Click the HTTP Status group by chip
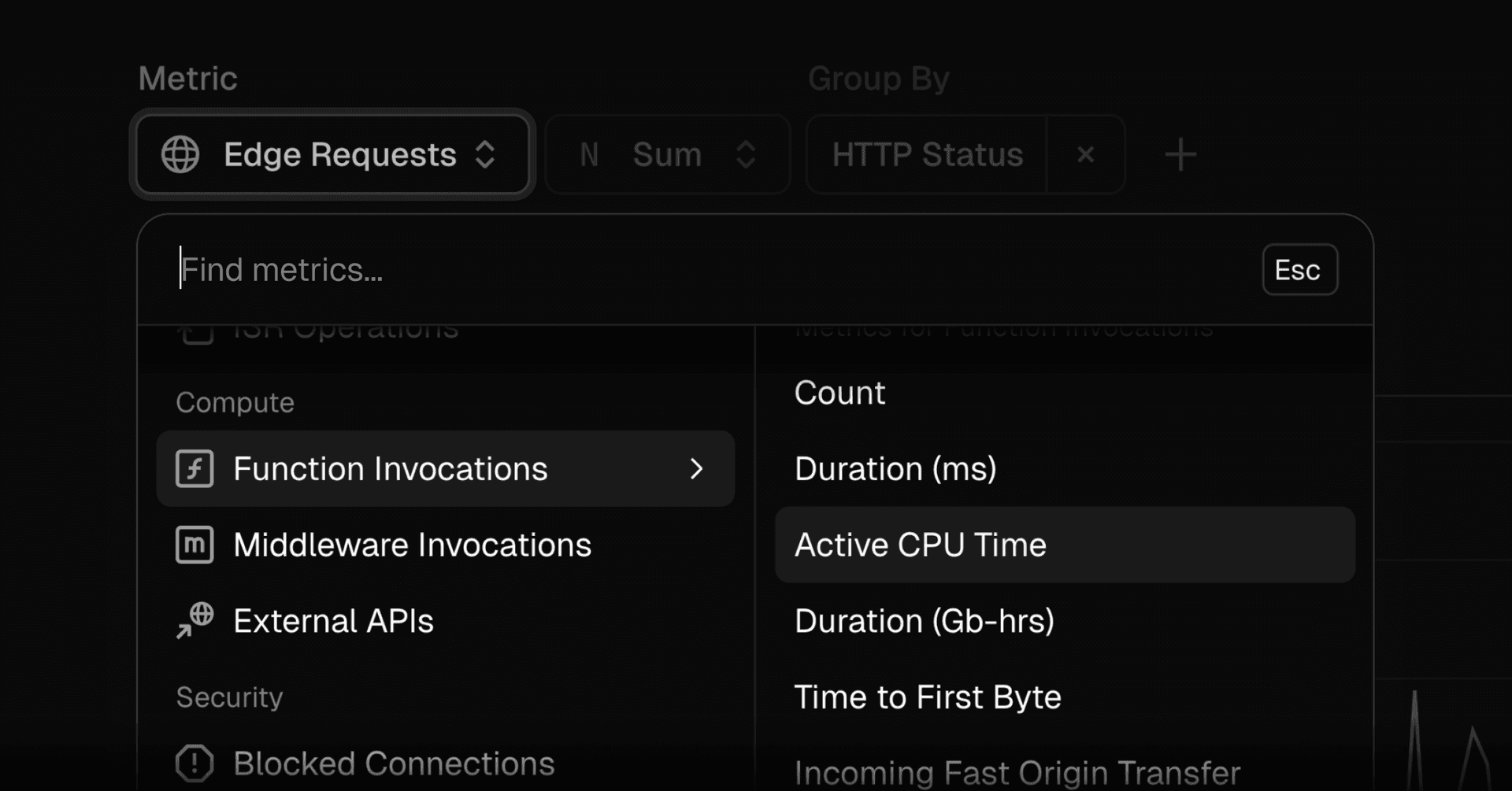Image resolution: width=1512 pixels, height=791 pixels. [x=927, y=154]
